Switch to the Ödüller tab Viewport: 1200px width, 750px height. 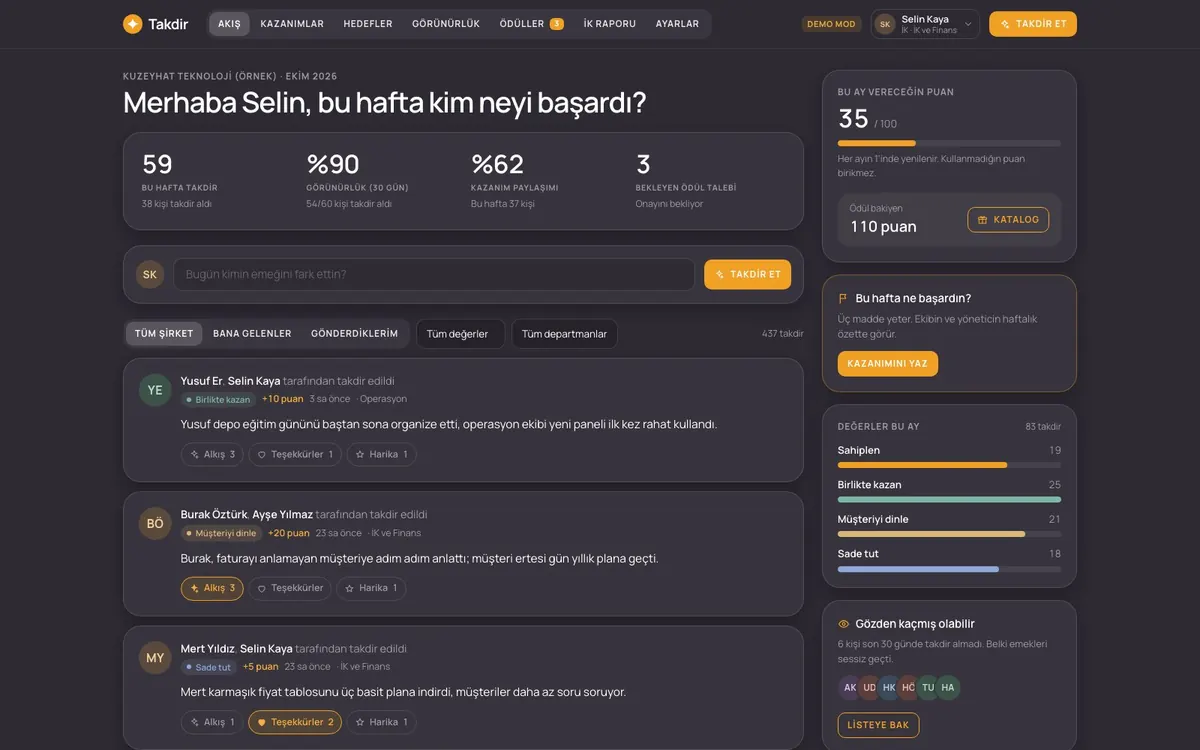(532, 24)
